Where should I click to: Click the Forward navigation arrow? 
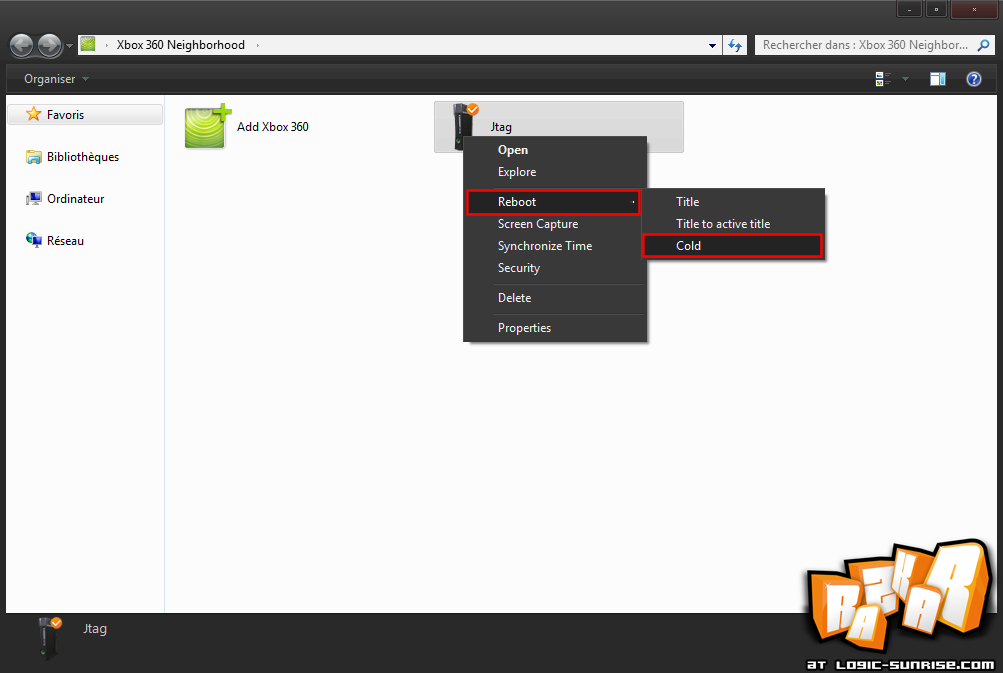pos(49,45)
